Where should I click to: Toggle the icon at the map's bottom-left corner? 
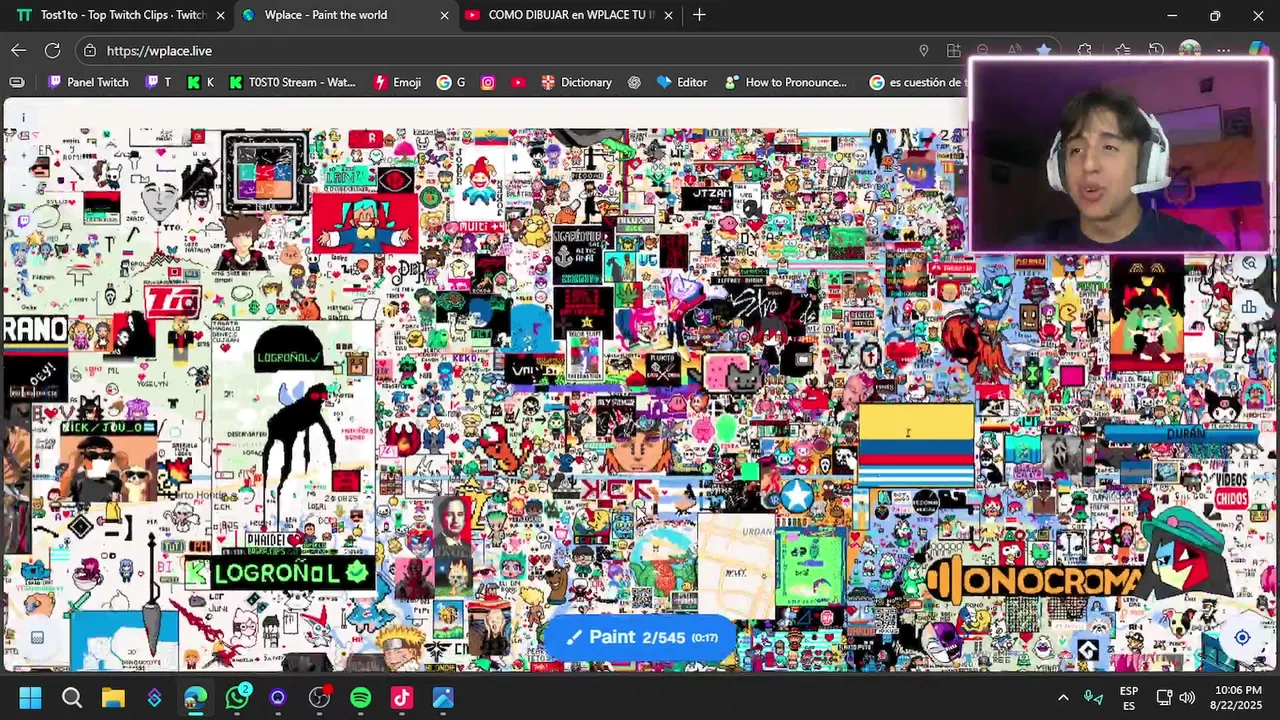tap(37, 637)
